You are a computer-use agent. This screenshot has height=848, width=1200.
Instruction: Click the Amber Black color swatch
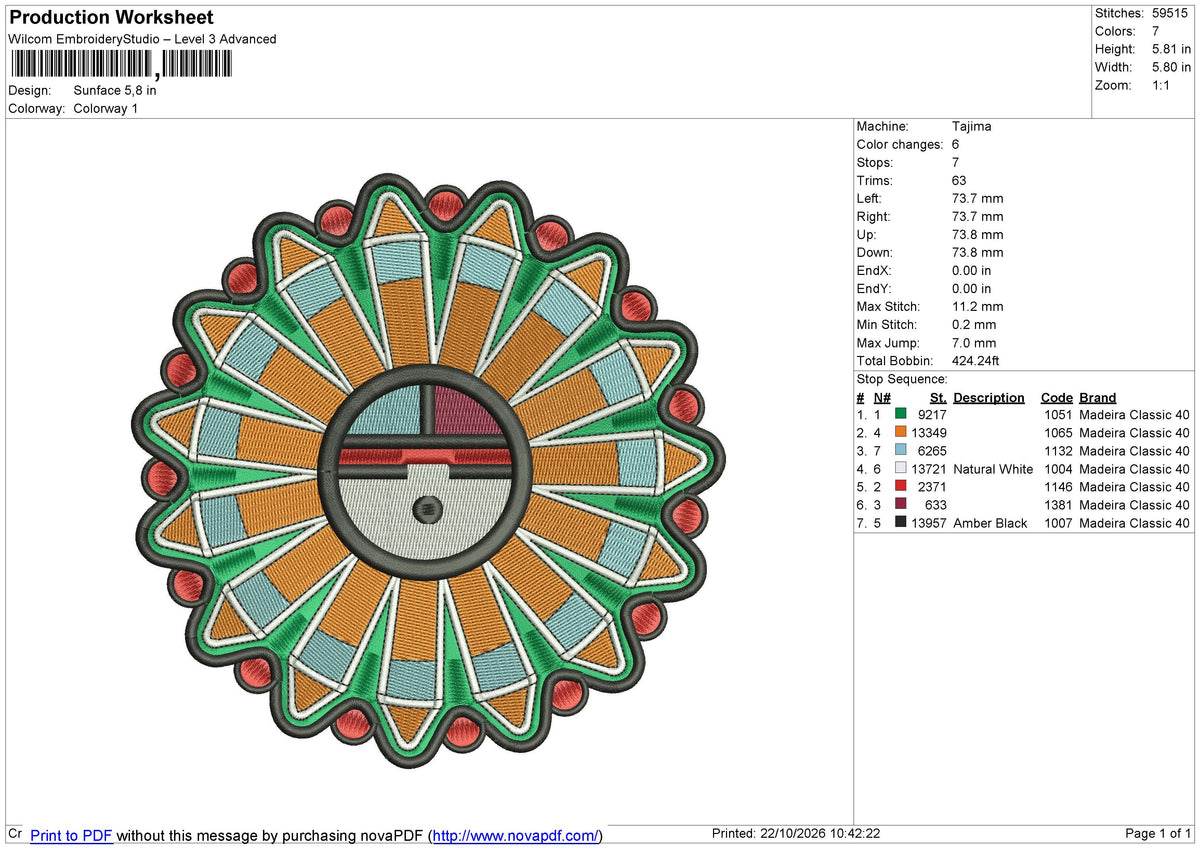[901, 523]
